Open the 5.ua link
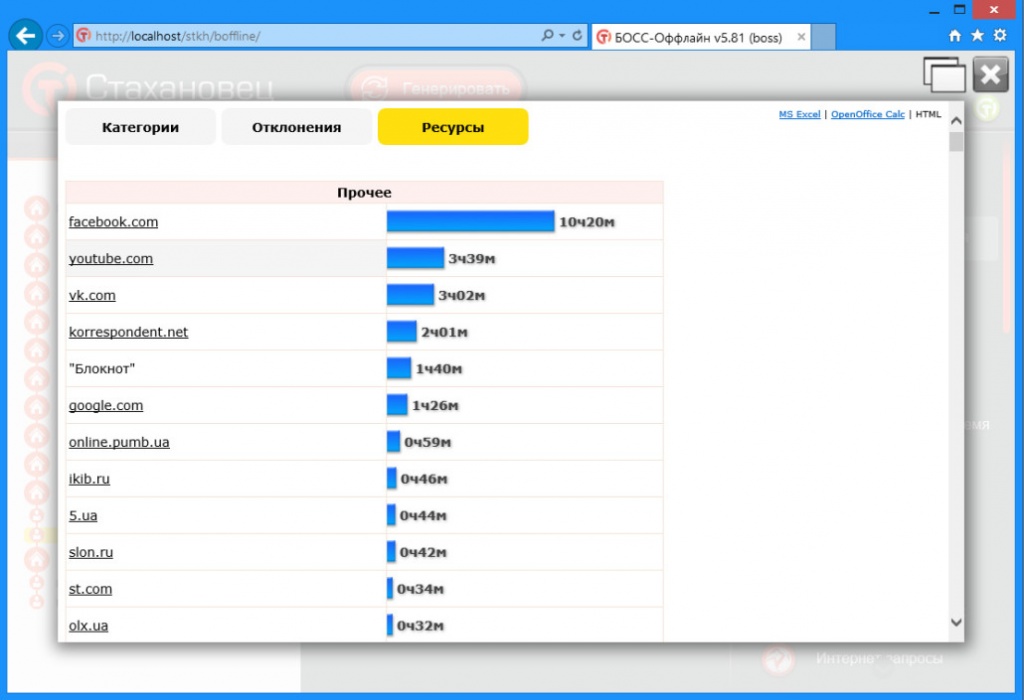 [83, 515]
